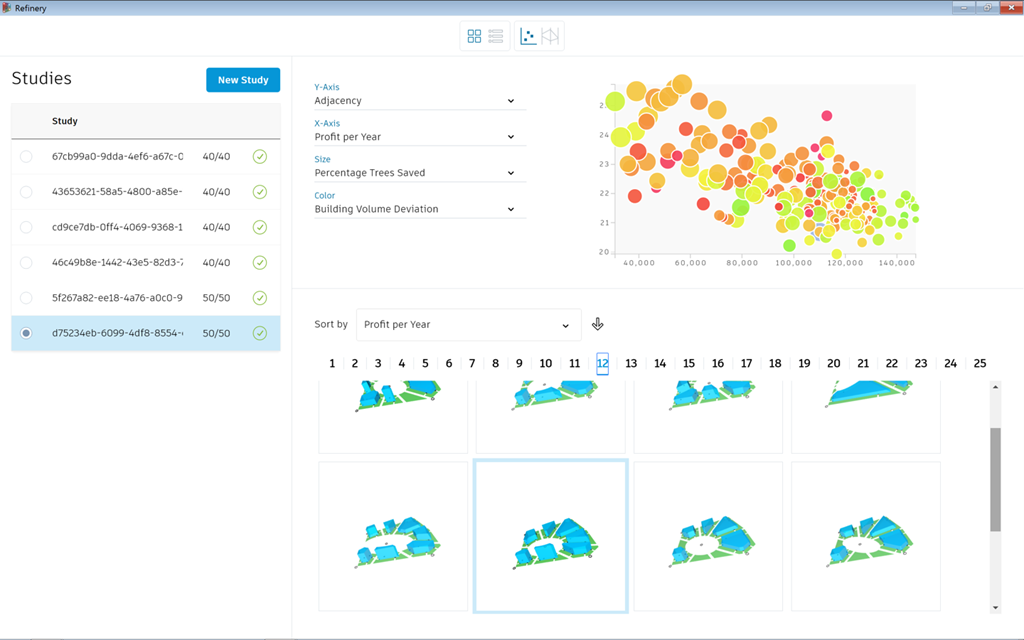
Task: Select the scatter plot chart icon
Action: 528,37
